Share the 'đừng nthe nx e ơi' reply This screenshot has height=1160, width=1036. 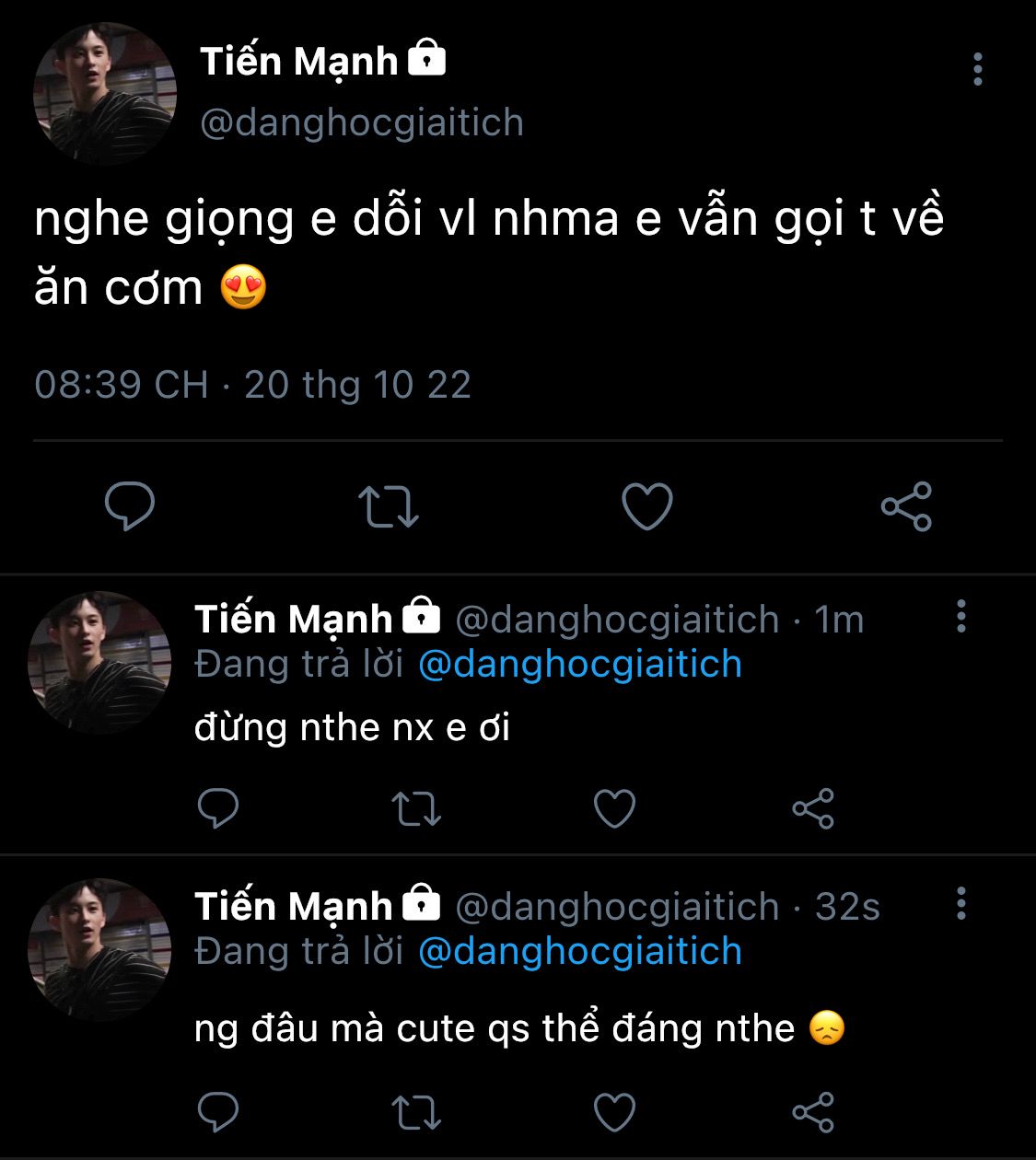point(813,808)
